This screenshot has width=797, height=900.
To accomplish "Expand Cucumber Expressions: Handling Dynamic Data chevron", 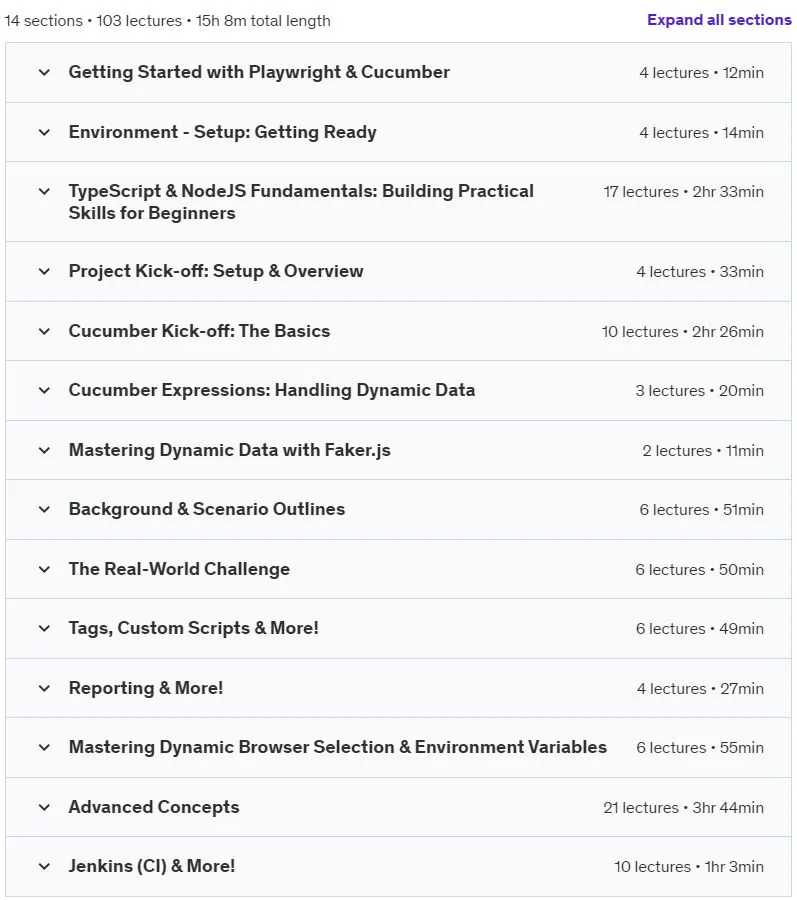I will (x=44, y=390).
